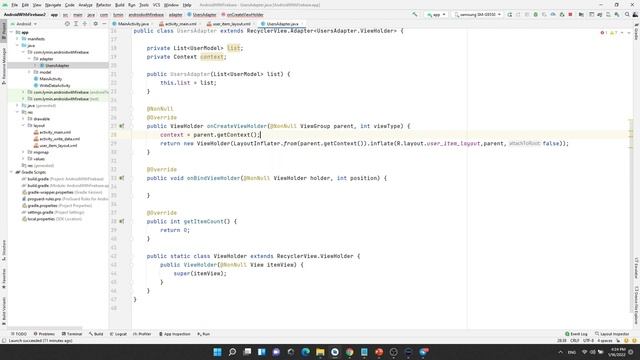
Task: Collapse the res folder node
Action: [x=18, y=112]
